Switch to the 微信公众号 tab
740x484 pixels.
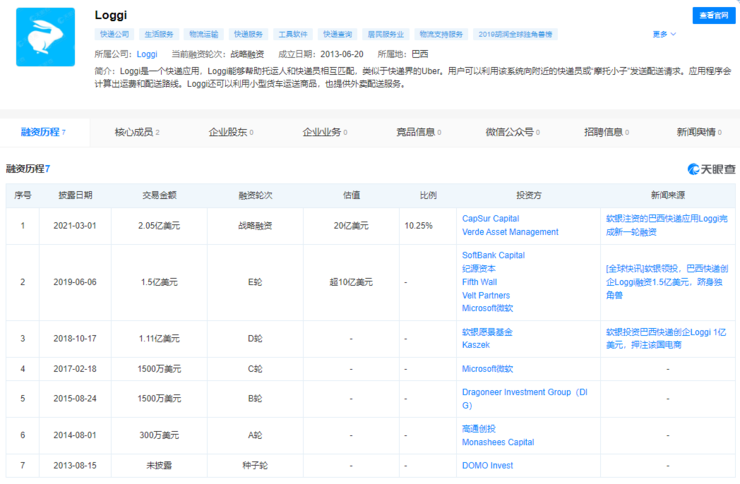(x=513, y=133)
